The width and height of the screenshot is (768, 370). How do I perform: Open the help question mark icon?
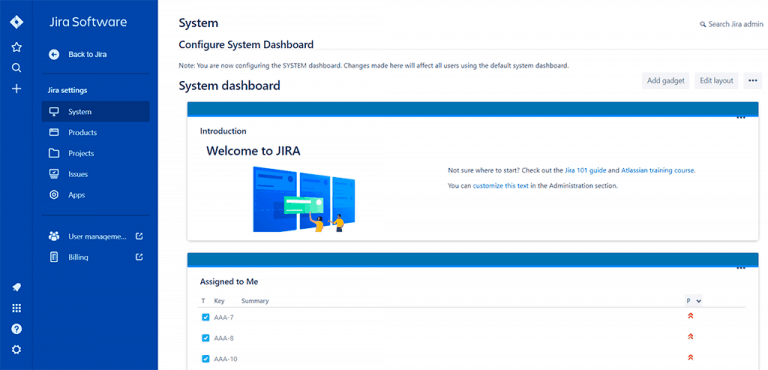[16, 328]
